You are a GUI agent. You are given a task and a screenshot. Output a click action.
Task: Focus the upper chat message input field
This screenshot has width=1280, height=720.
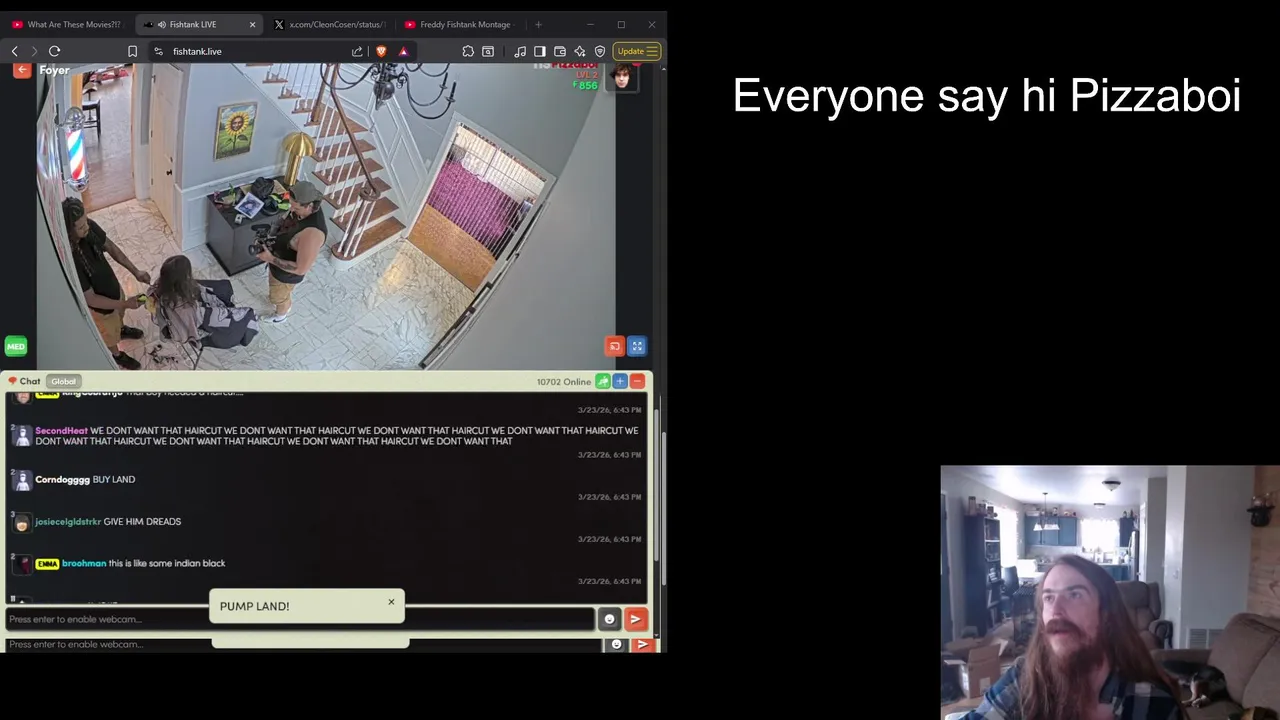click(300, 619)
